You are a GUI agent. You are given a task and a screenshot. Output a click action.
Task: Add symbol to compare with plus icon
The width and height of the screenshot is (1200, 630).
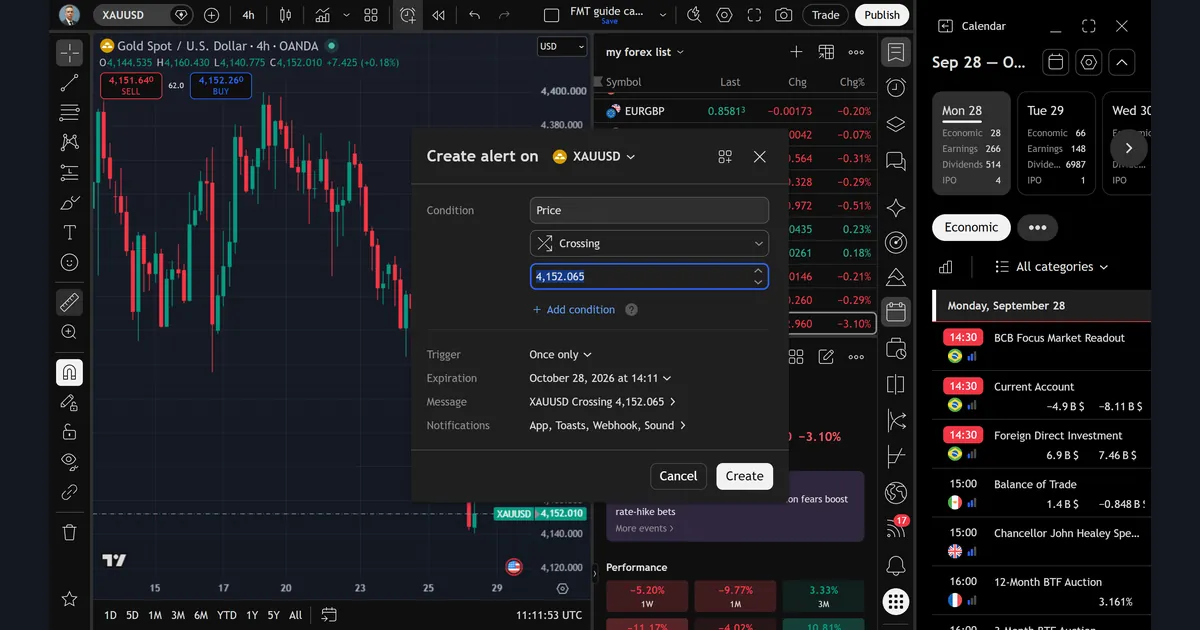pyautogui.click(x=211, y=15)
